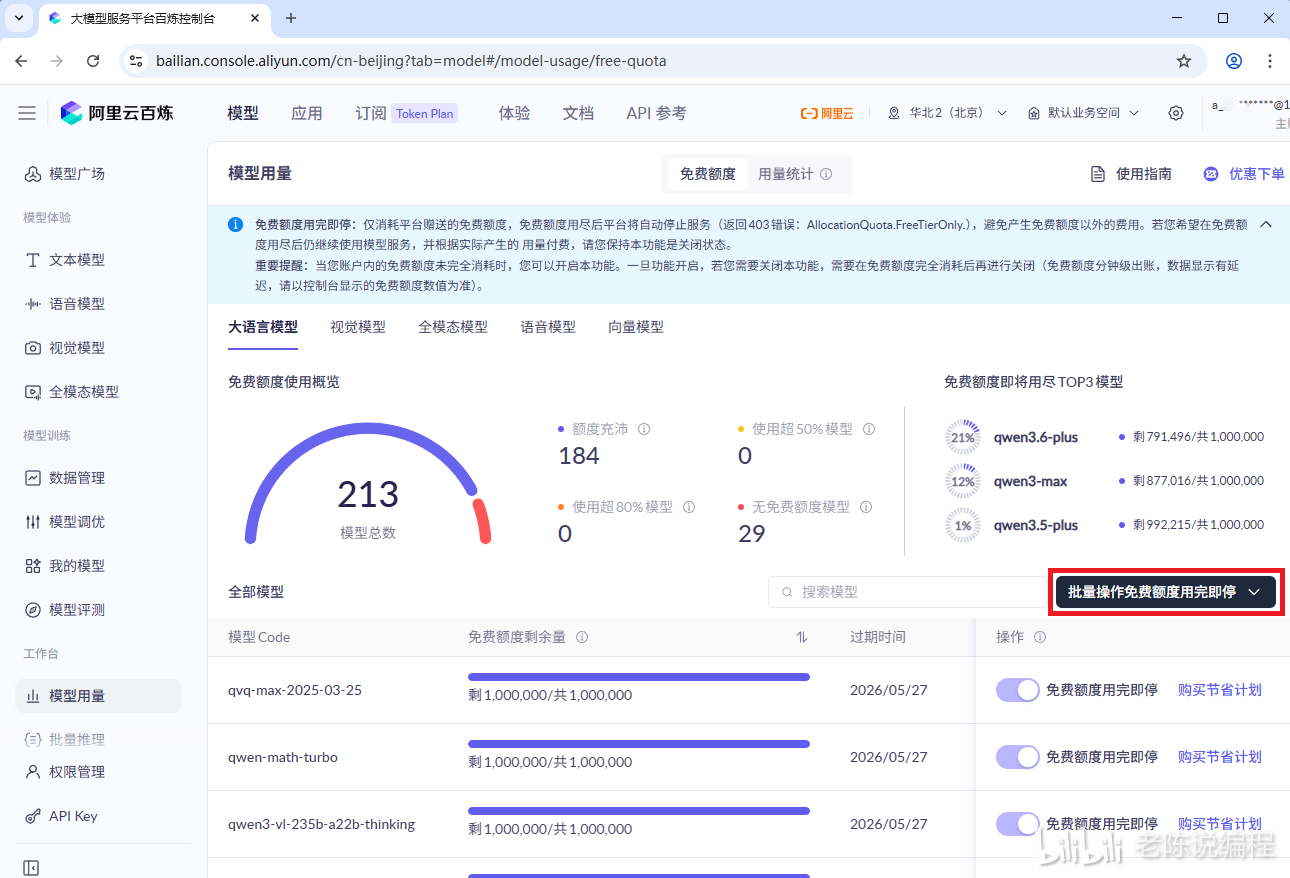Open sidebar 全模态模型 under 模型体验
Screen dimensions: 1290x878
pyautogui.click(x=71, y=392)
